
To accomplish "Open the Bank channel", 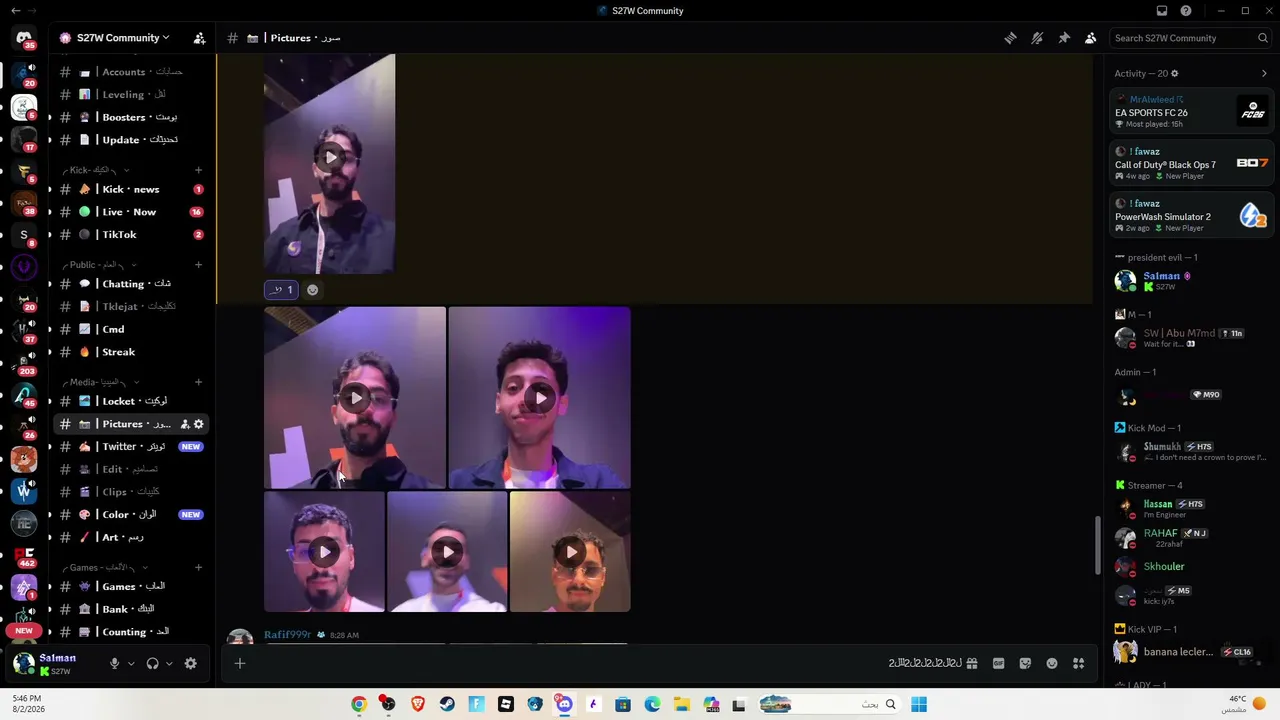I will coord(131,609).
